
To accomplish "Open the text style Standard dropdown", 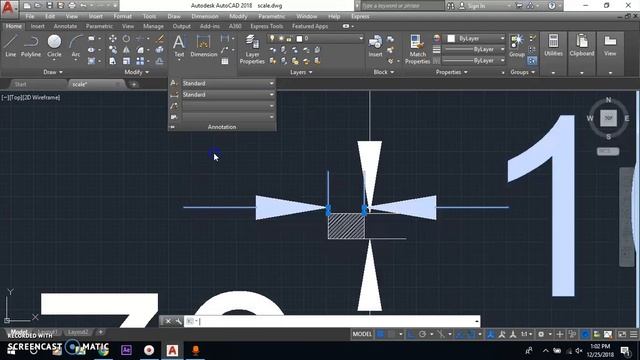I will pyautogui.click(x=228, y=83).
